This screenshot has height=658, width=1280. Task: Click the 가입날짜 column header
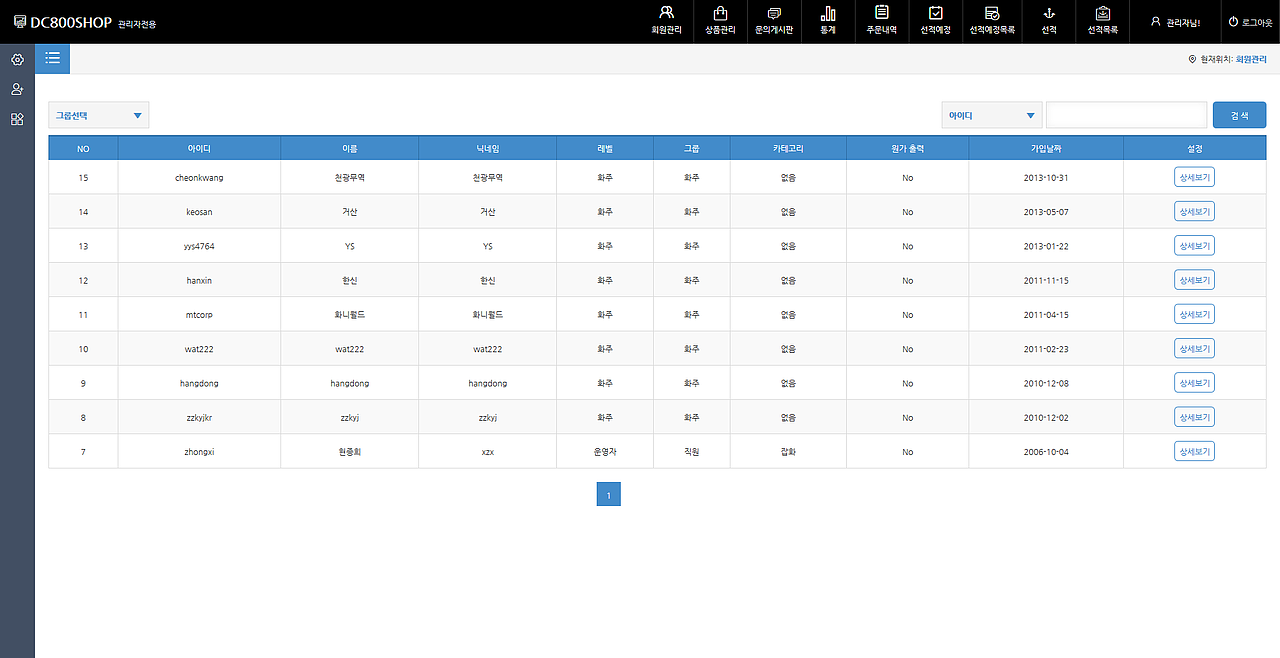[x=1046, y=148]
